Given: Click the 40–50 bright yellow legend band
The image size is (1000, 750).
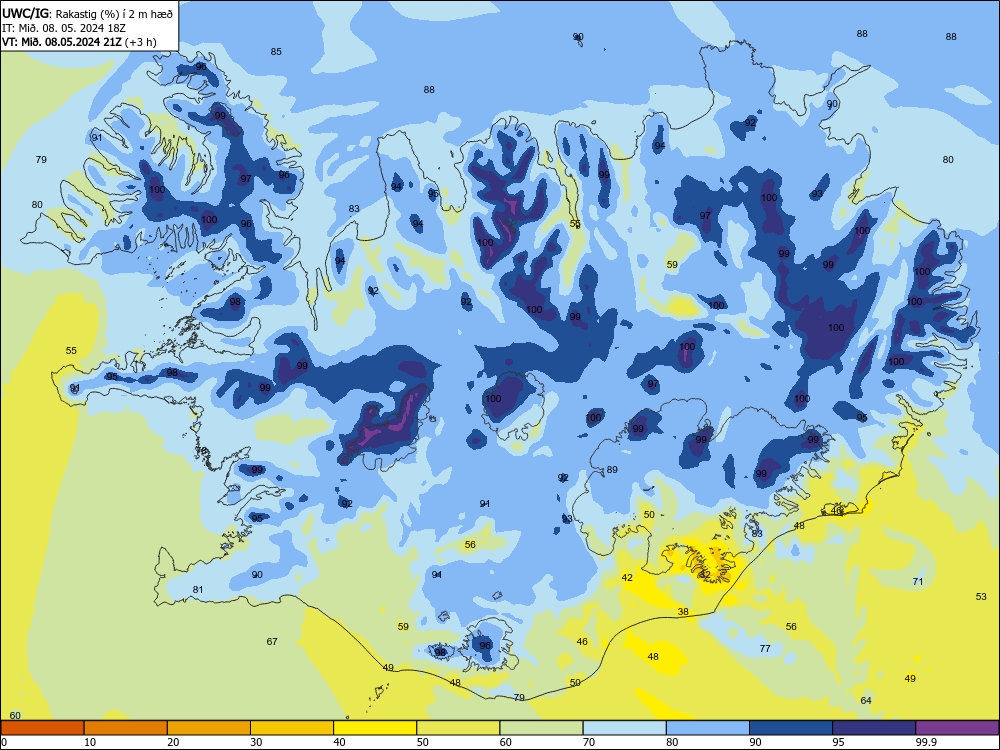Looking at the screenshot, I should point(375,728).
